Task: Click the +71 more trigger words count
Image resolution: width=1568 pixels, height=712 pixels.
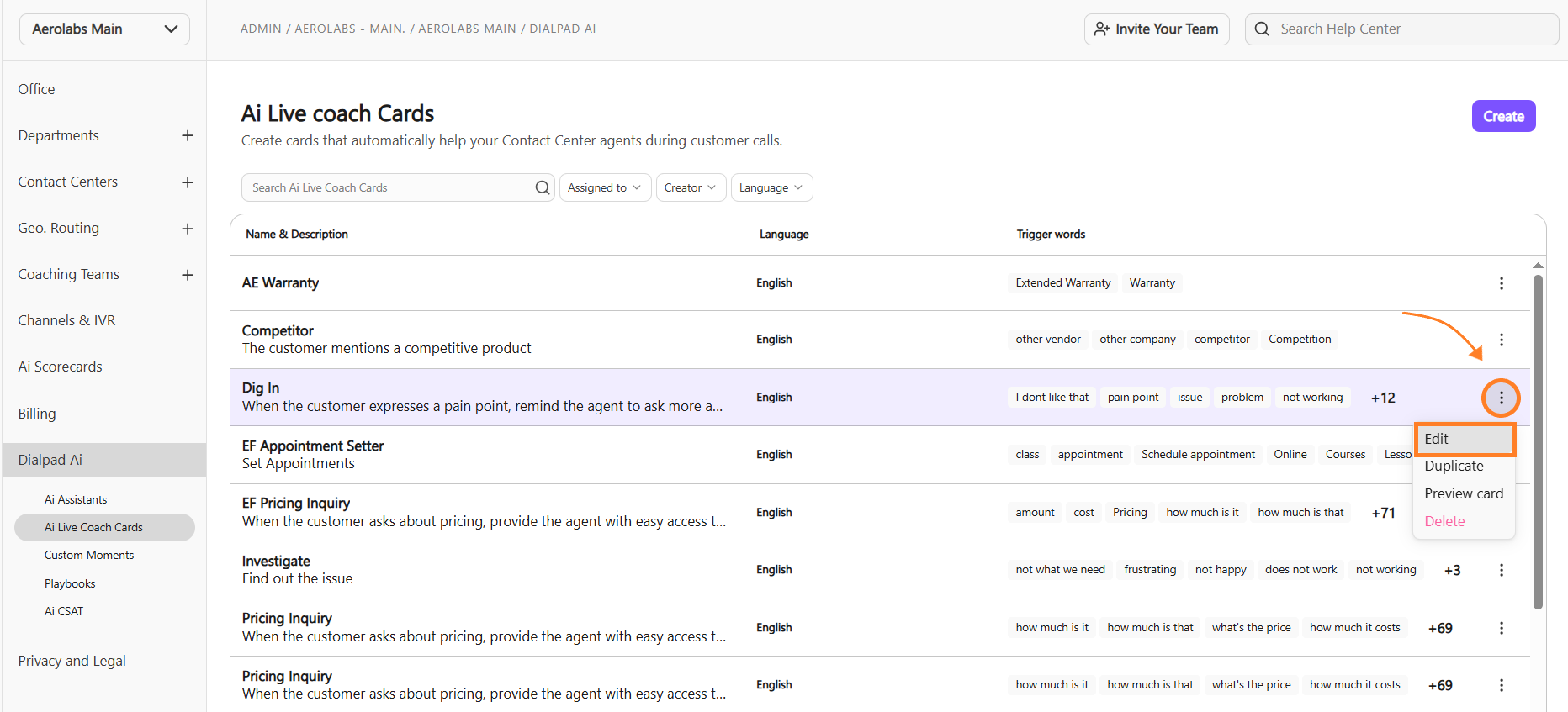Action: pyautogui.click(x=1383, y=513)
